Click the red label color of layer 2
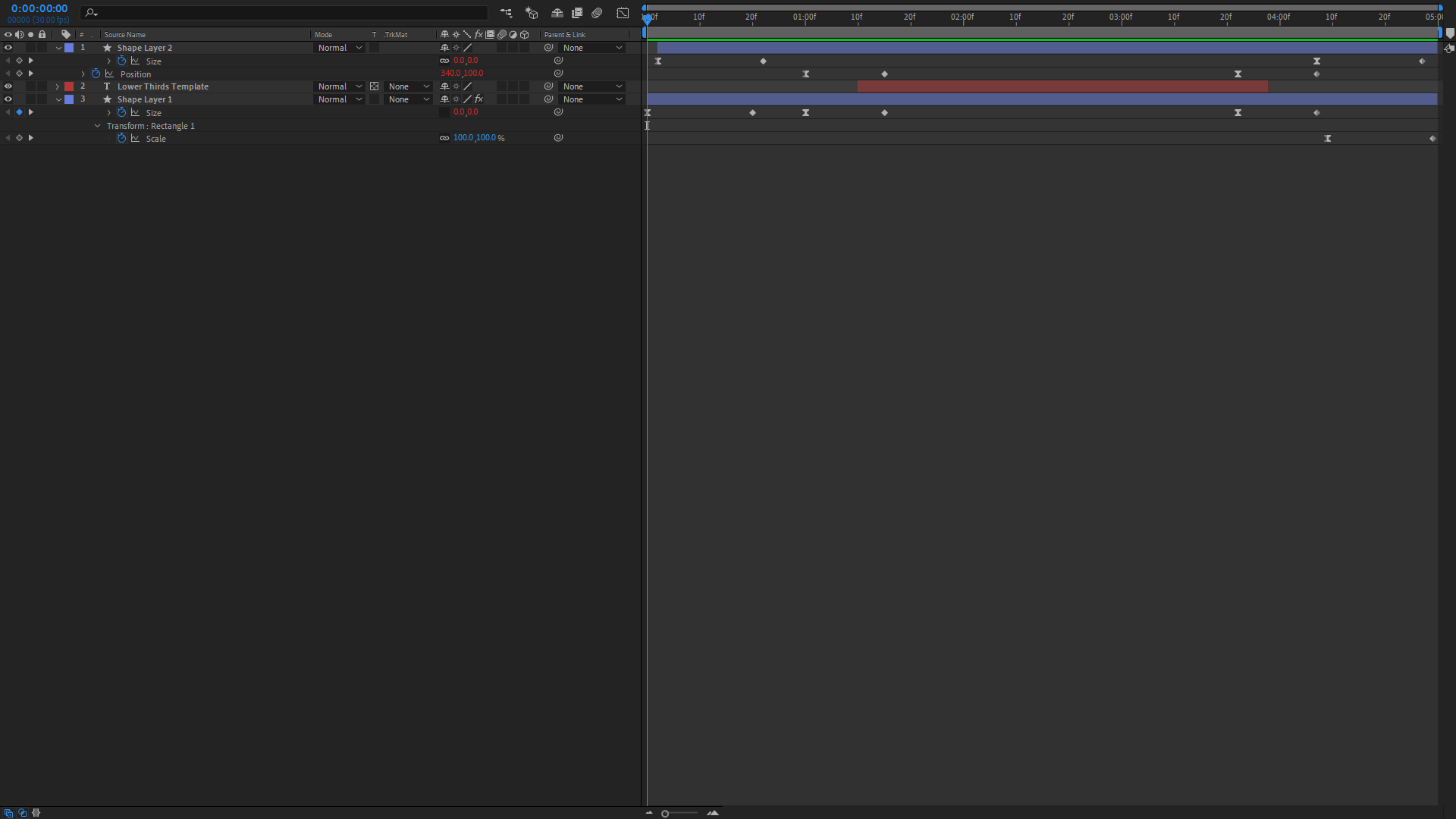Image resolution: width=1456 pixels, height=819 pixels. click(x=69, y=86)
